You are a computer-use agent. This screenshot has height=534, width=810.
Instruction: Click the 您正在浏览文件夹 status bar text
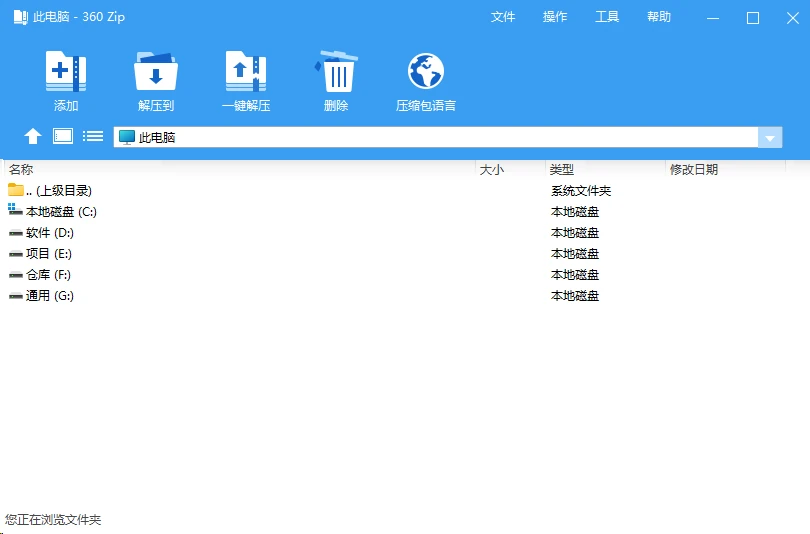53,520
